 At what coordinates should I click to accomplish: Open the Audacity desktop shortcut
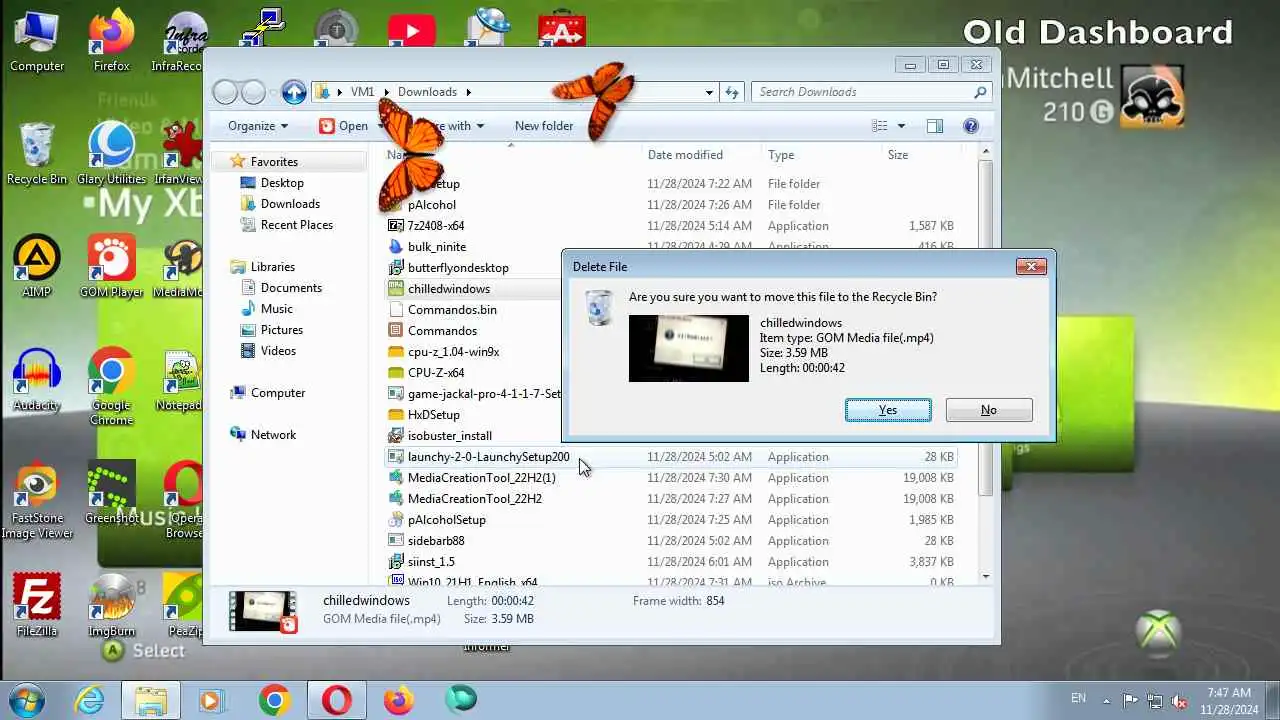(37, 380)
